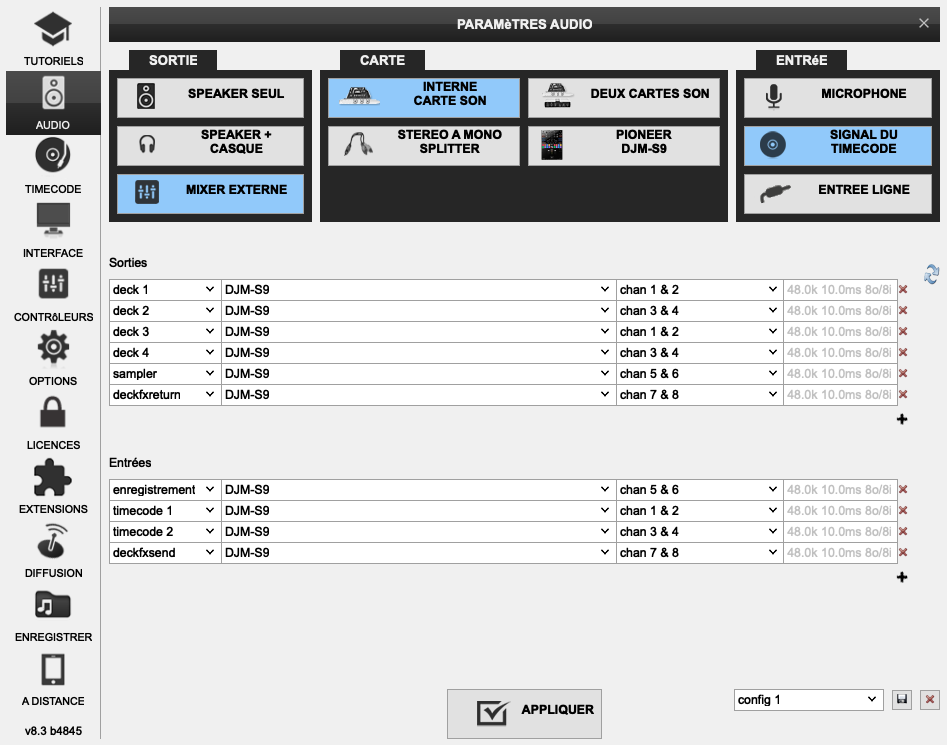Add a new line under Sorties
This screenshot has height=745, width=947.
coord(902,419)
